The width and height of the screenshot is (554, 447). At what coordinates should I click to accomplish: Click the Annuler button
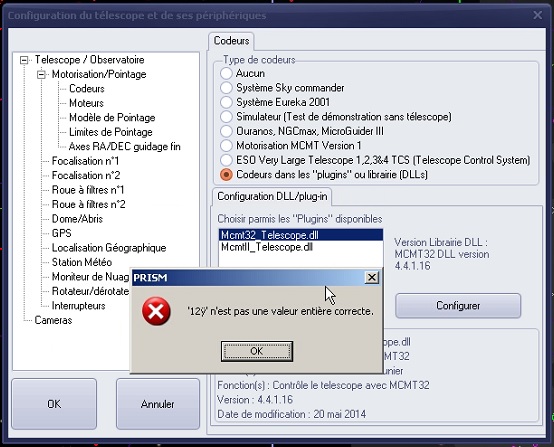(158, 404)
